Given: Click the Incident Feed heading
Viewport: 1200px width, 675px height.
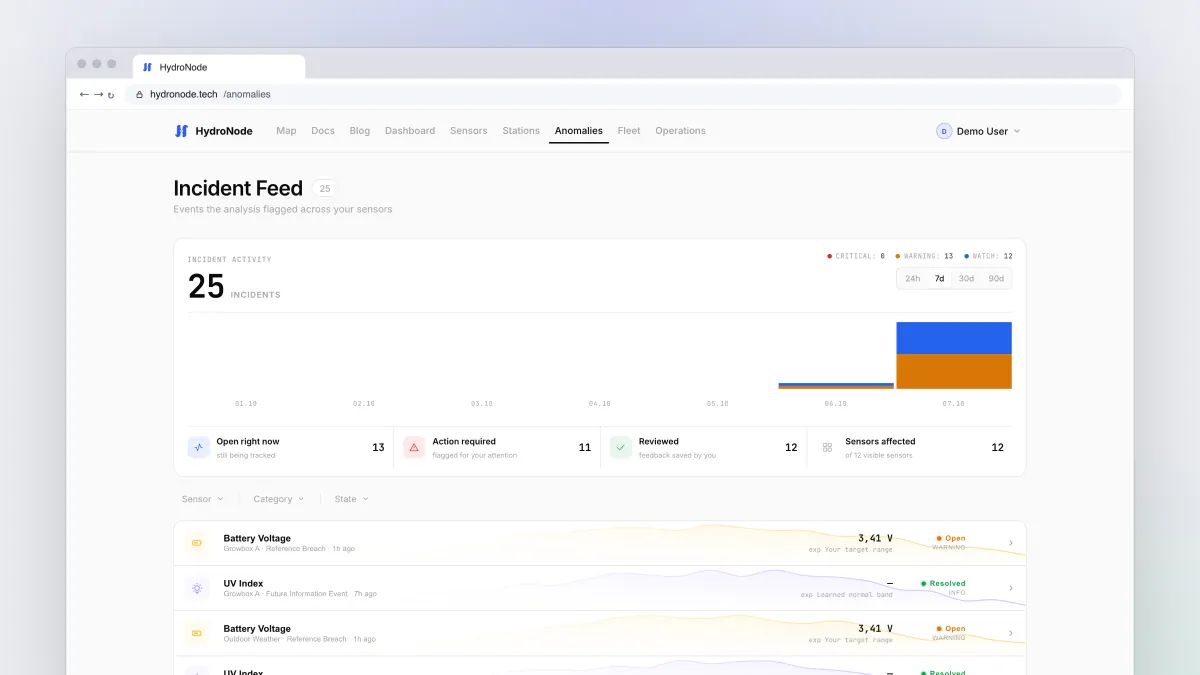Looking at the screenshot, I should click(238, 188).
